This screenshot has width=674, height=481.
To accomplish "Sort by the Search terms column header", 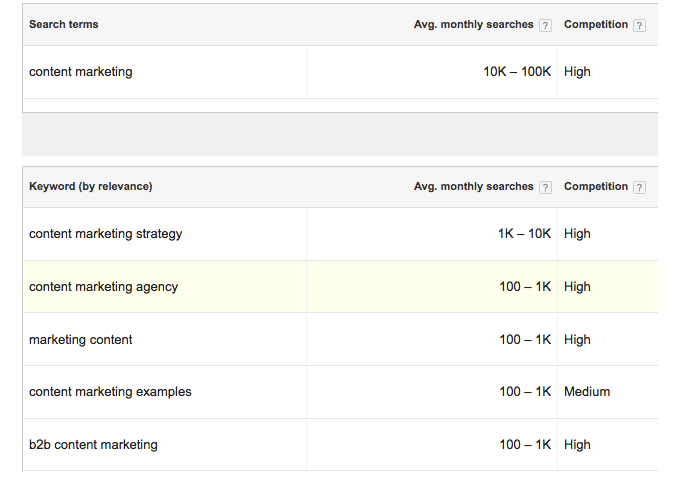I will (x=64, y=24).
